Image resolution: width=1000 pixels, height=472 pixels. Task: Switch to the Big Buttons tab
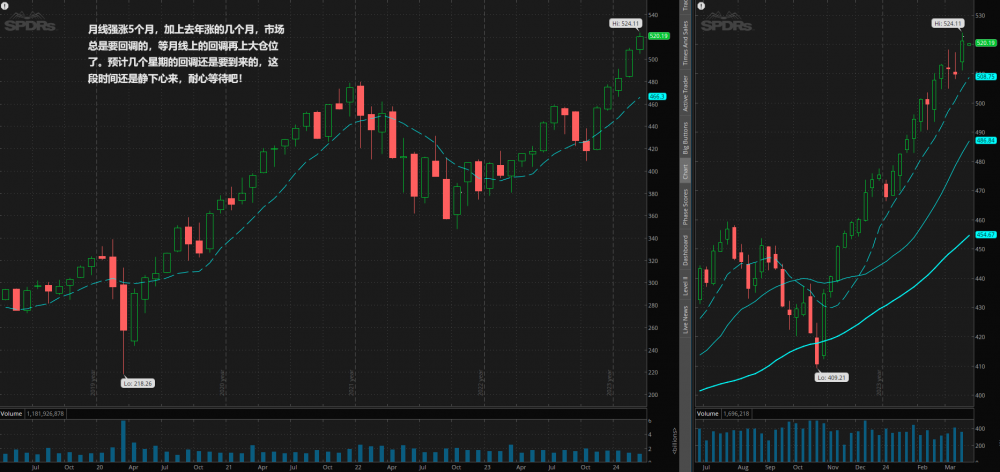686,140
